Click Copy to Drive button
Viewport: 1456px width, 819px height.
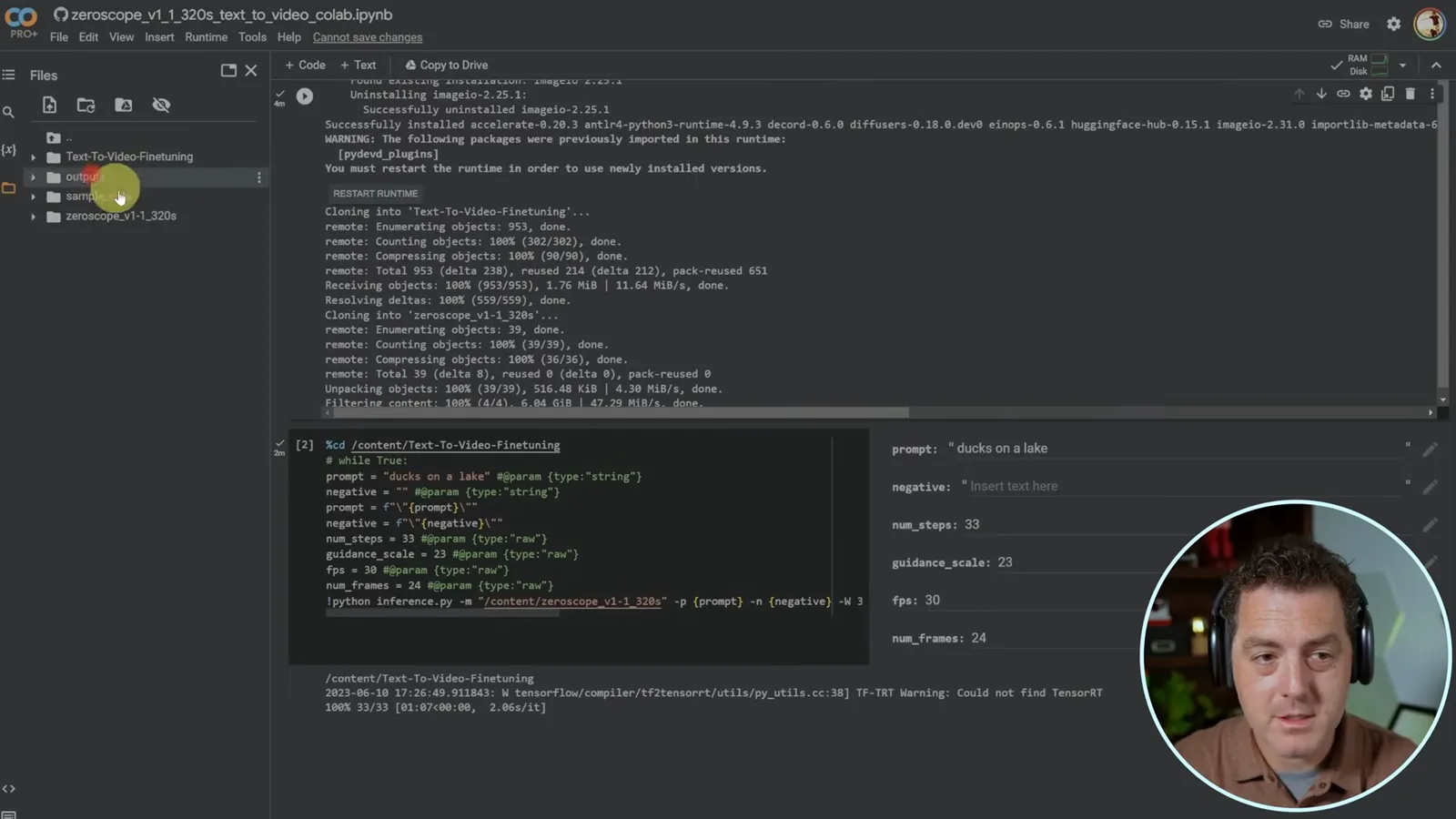447,65
